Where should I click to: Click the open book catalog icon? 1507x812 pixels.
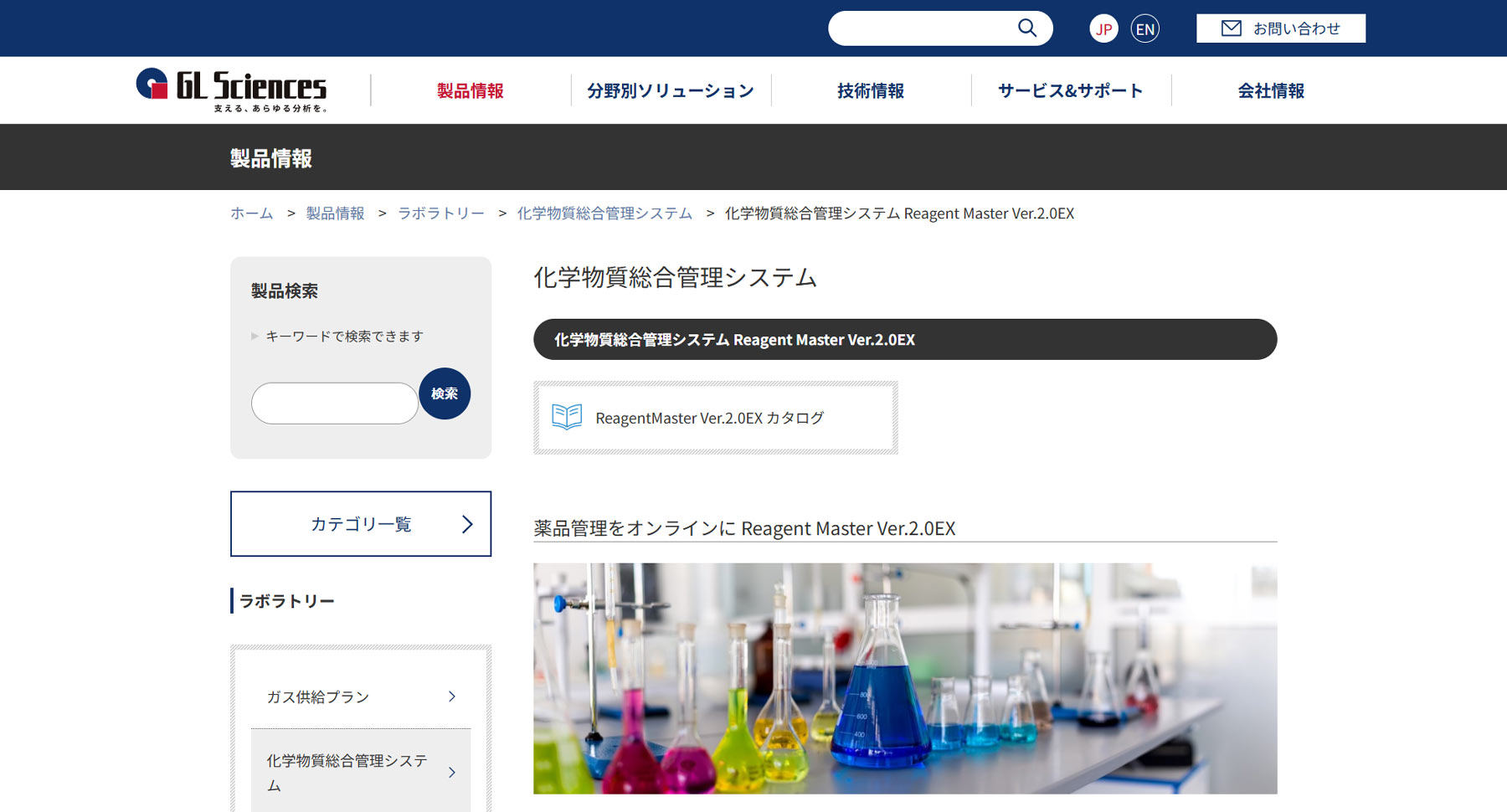click(567, 417)
